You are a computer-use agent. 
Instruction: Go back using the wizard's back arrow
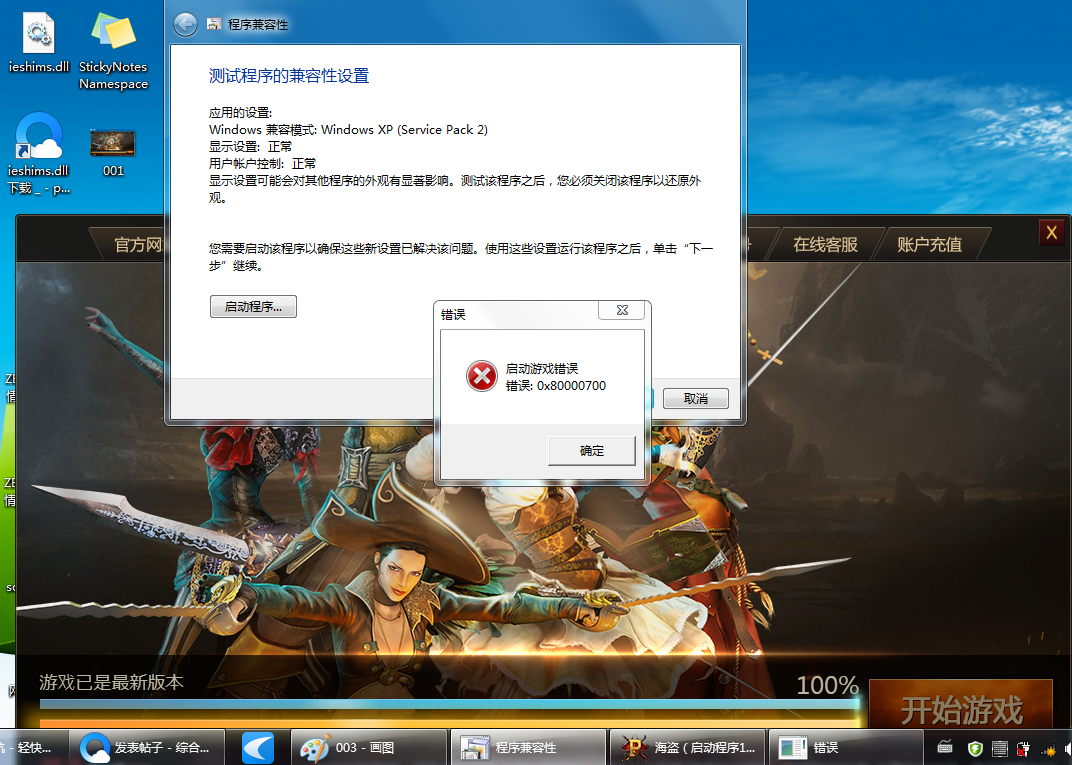(185, 25)
